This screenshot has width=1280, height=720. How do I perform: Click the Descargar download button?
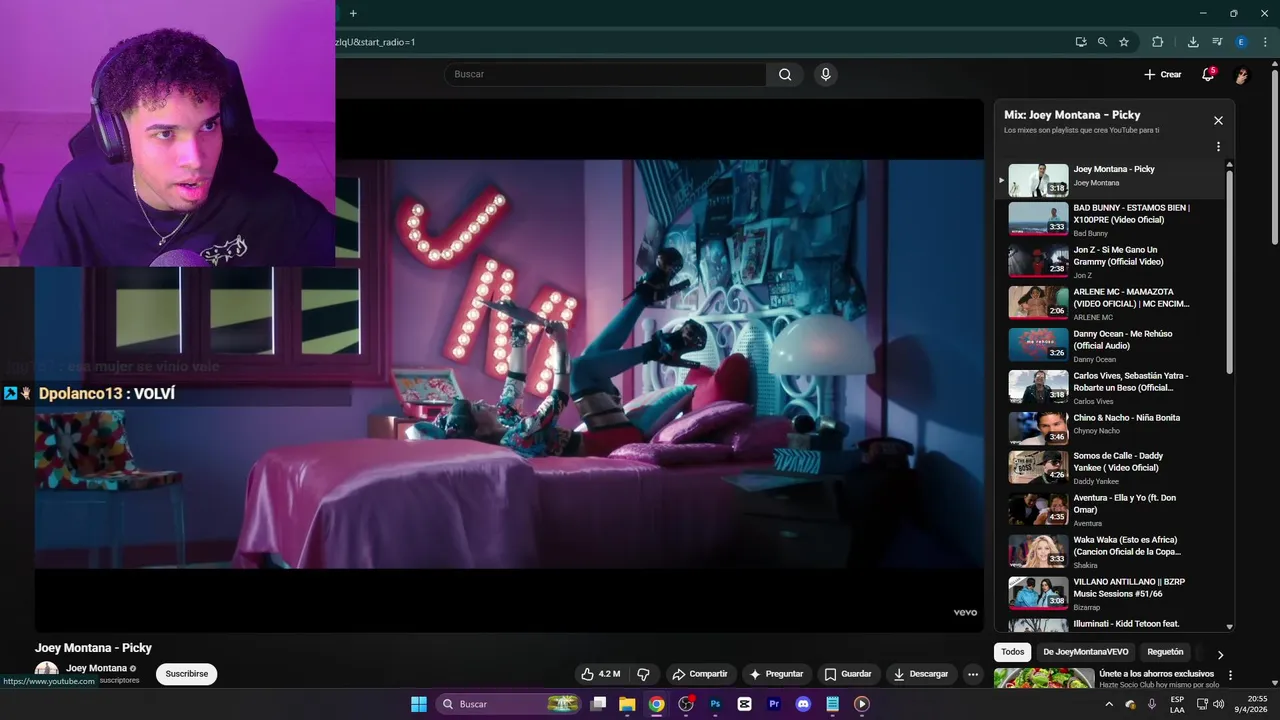(921, 674)
